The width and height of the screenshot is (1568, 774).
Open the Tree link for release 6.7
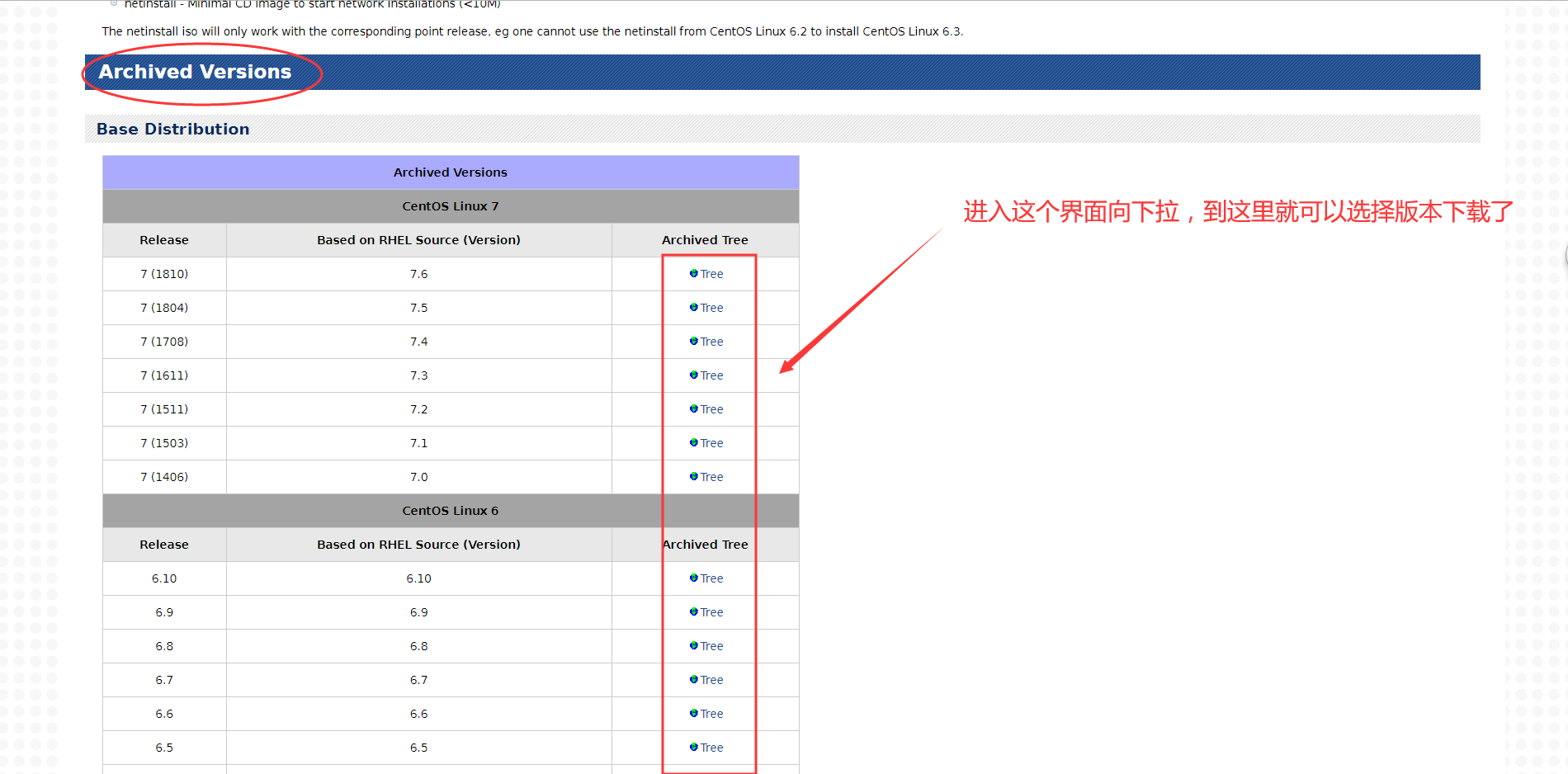(711, 680)
